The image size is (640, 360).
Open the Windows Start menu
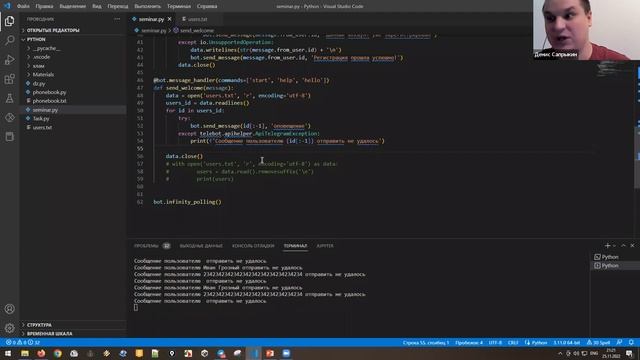[8, 353]
